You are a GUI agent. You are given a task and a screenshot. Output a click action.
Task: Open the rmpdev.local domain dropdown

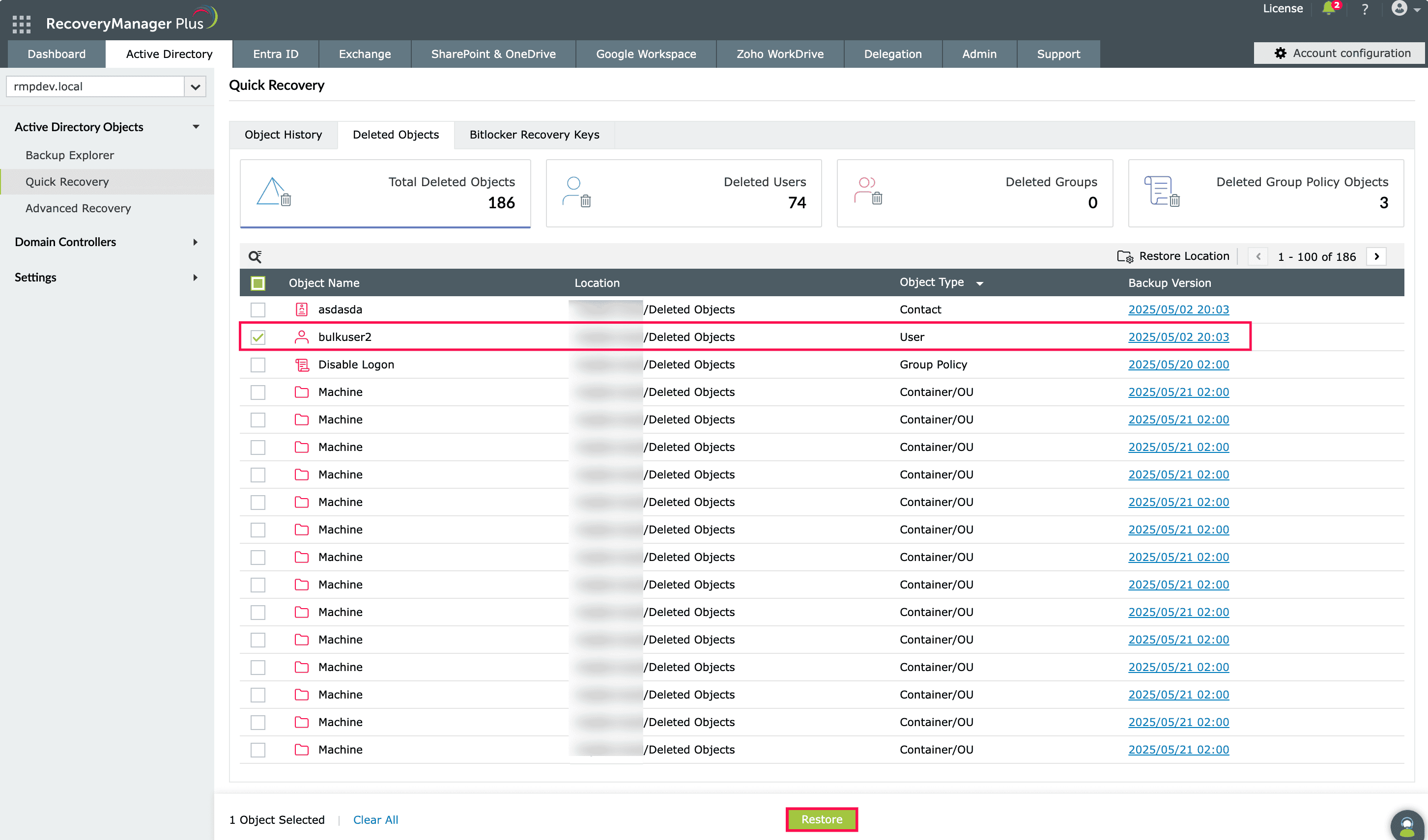(196, 86)
